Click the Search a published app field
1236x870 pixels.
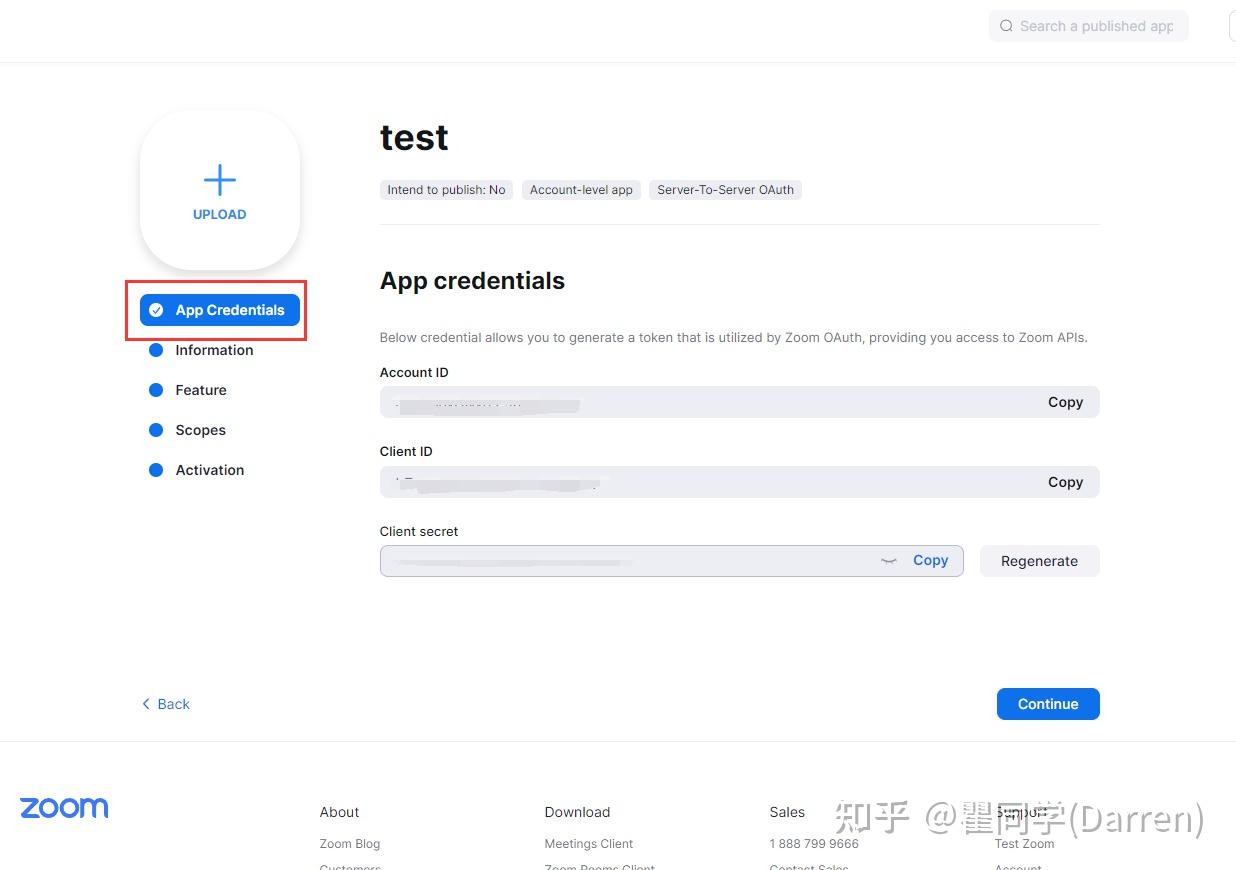pos(1089,26)
